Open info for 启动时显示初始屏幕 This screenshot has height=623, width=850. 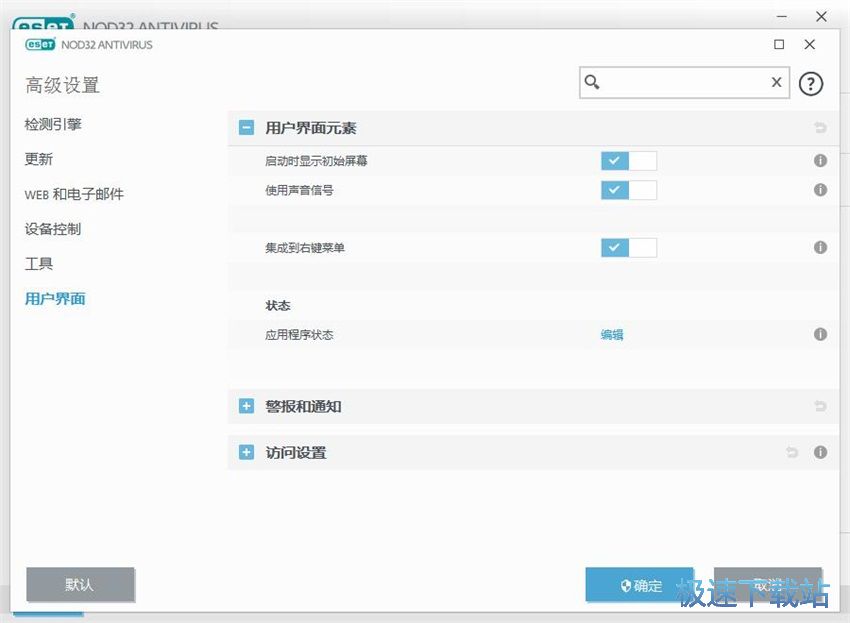[x=820, y=160]
